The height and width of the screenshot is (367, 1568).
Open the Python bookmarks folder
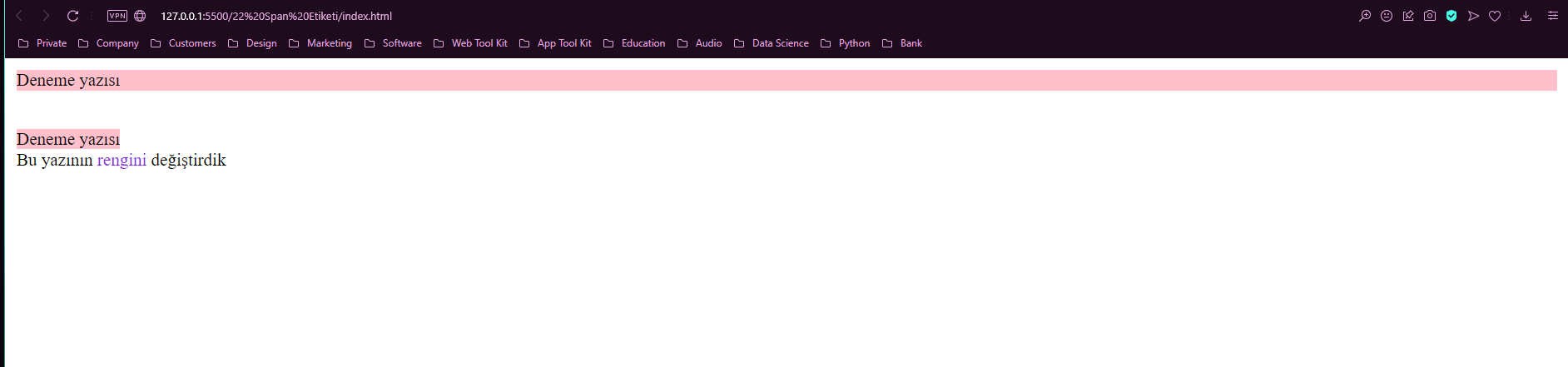tap(846, 43)
